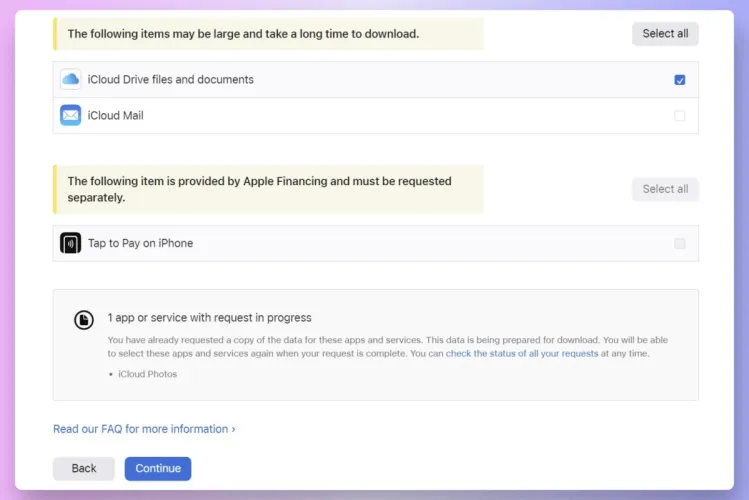Screen dimensions: 749x500
Task: Click the Tap to Pay icon
Action: [70, 243]
